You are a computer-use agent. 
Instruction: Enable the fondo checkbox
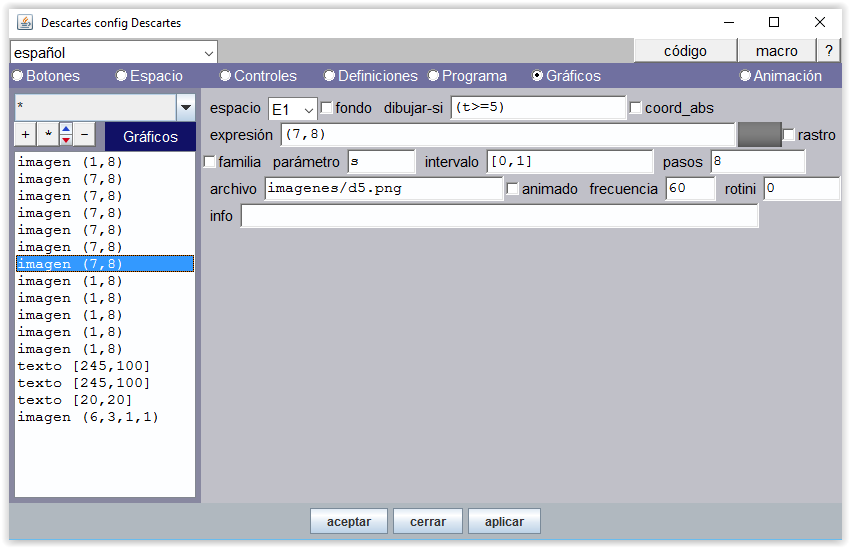(x=327, y=108)
